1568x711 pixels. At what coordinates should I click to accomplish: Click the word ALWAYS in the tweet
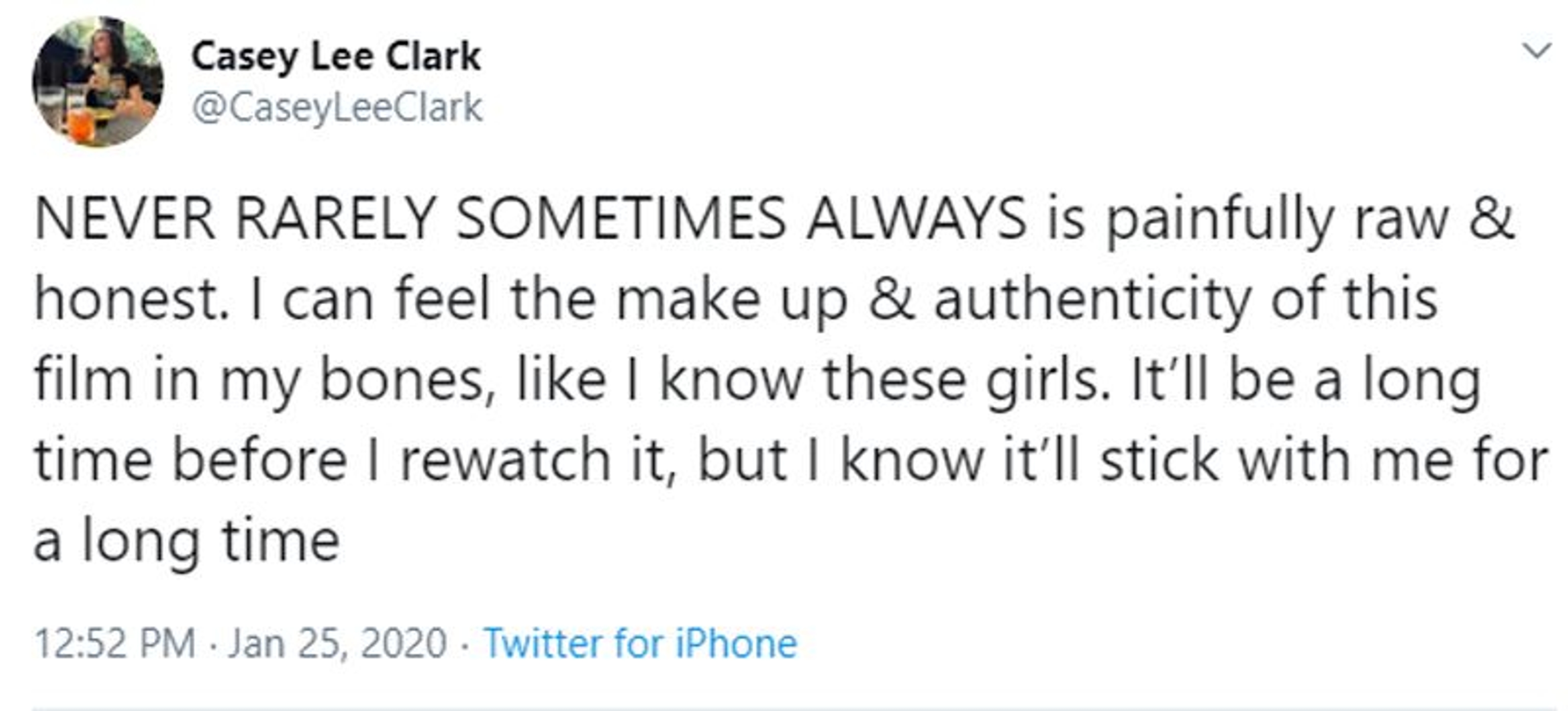click(x=917, y=219)
